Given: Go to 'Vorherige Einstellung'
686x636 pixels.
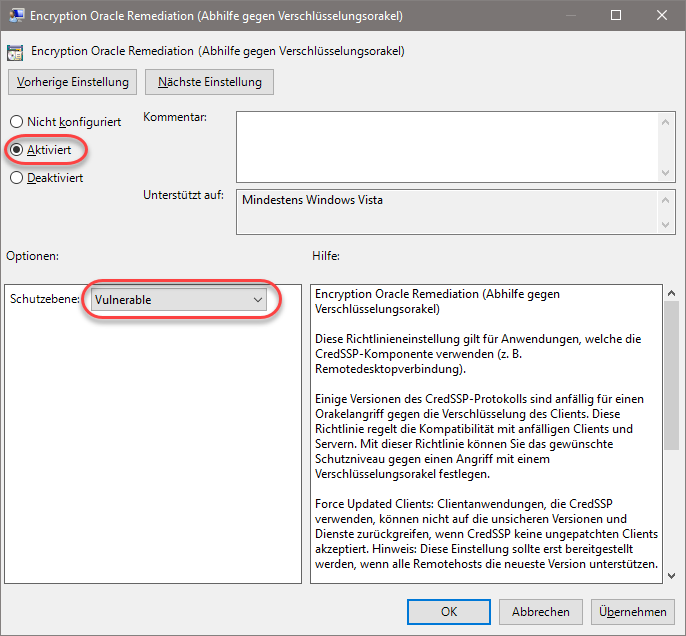Looking at the screenshot, I should 71,82.
